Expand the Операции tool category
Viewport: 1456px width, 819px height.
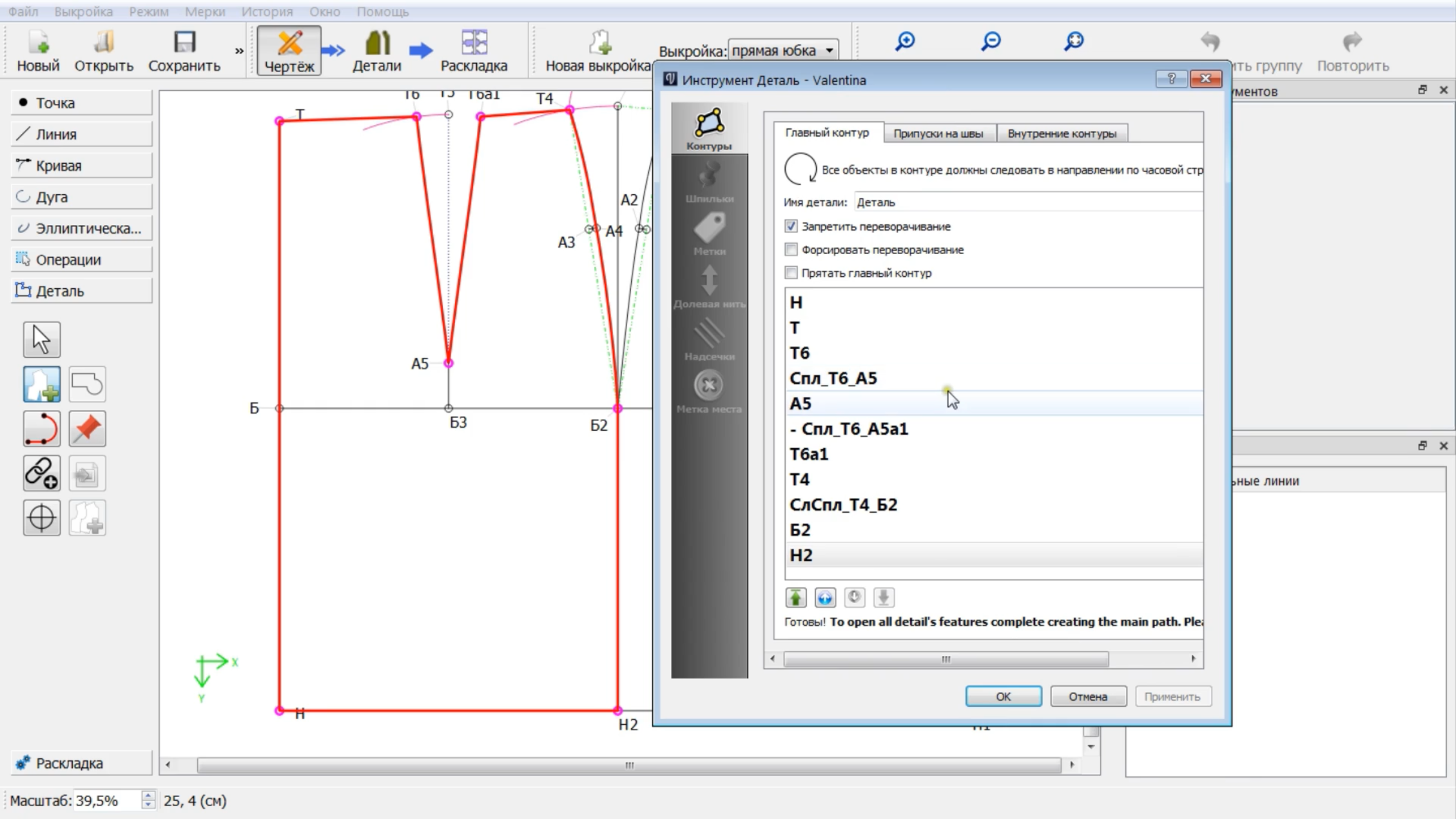click(82, 259)
